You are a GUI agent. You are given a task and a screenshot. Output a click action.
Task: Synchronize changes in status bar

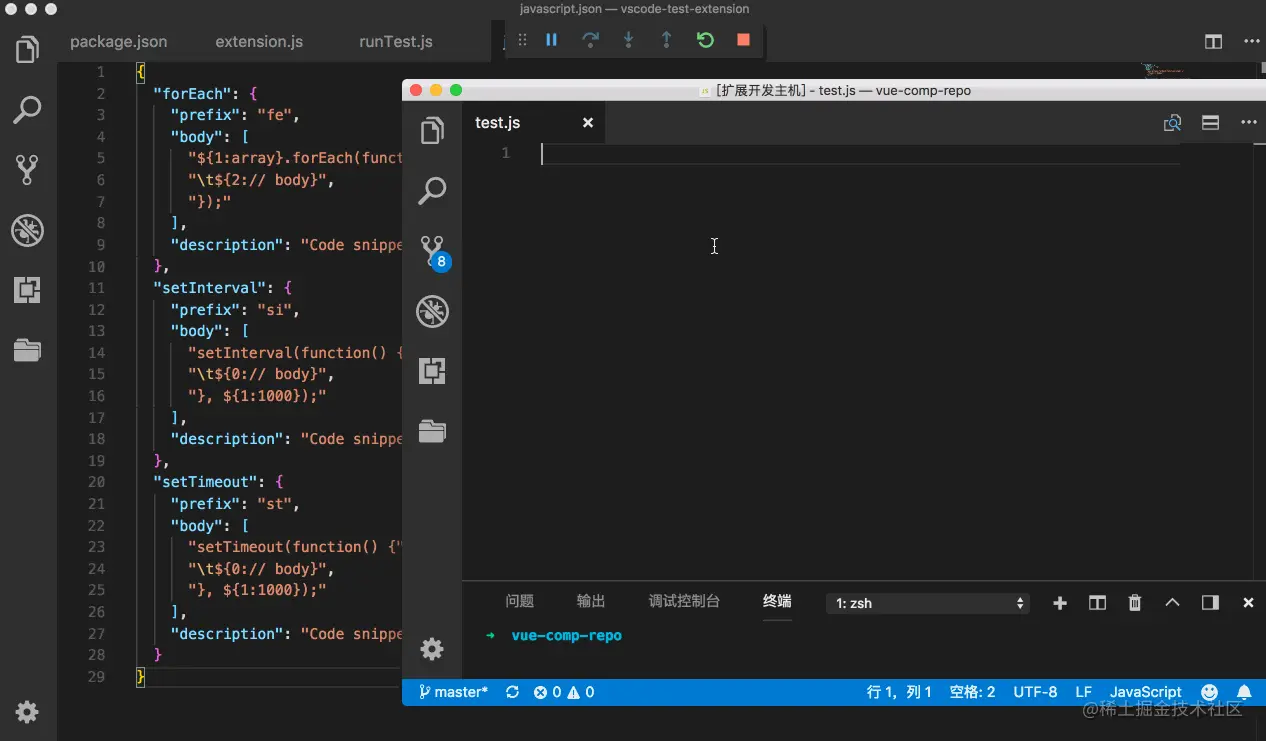pyautogui.click(x=513, y=692)
